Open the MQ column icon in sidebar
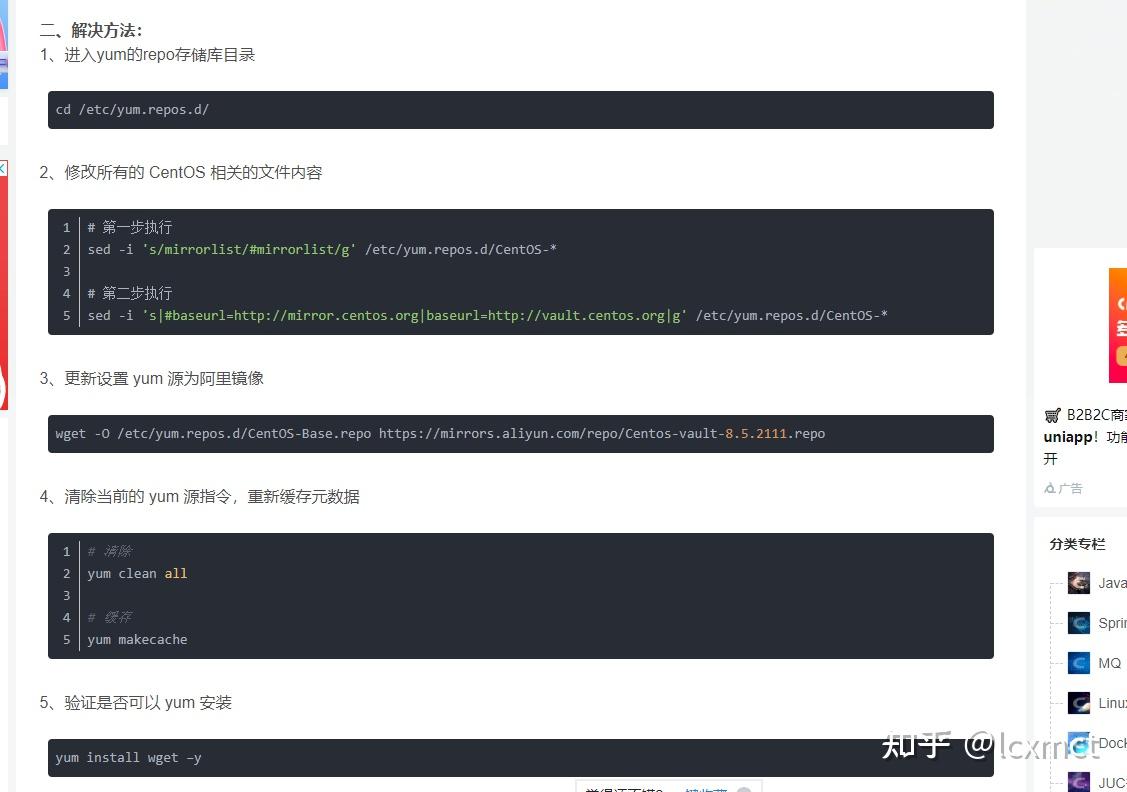The image size is (1127, 792). click(x=1078, y=662)
